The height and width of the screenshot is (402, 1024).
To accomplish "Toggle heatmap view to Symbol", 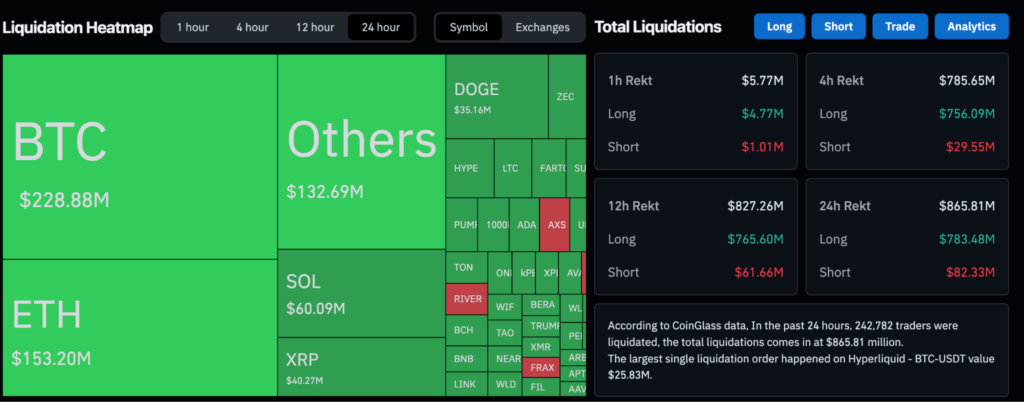I will [469, 27].
